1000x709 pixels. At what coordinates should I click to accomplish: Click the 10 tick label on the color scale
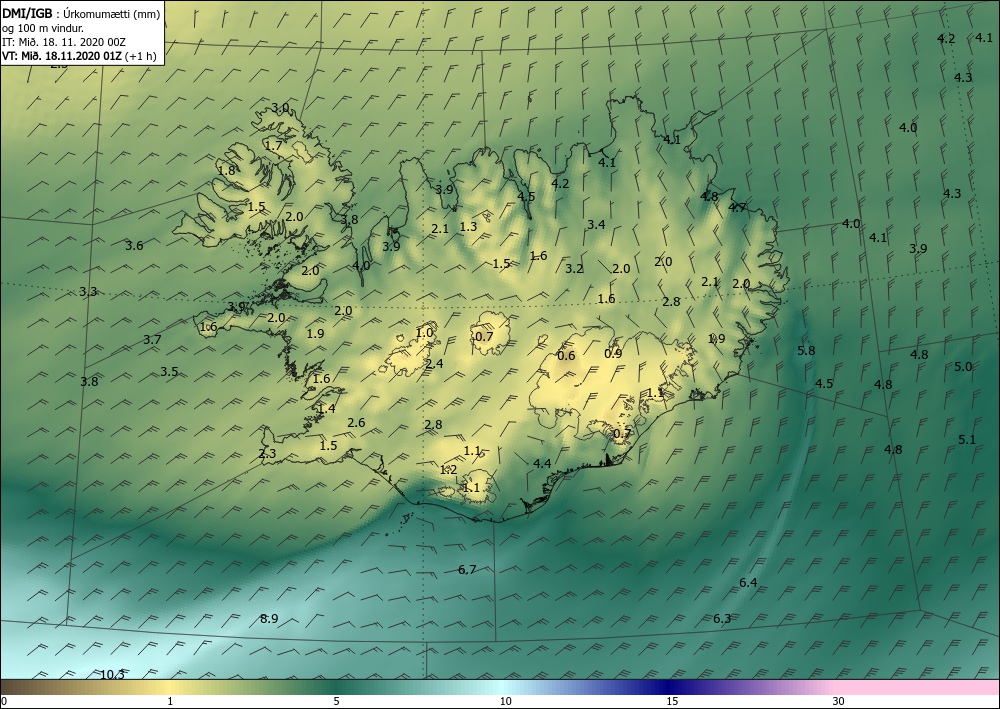505,701
